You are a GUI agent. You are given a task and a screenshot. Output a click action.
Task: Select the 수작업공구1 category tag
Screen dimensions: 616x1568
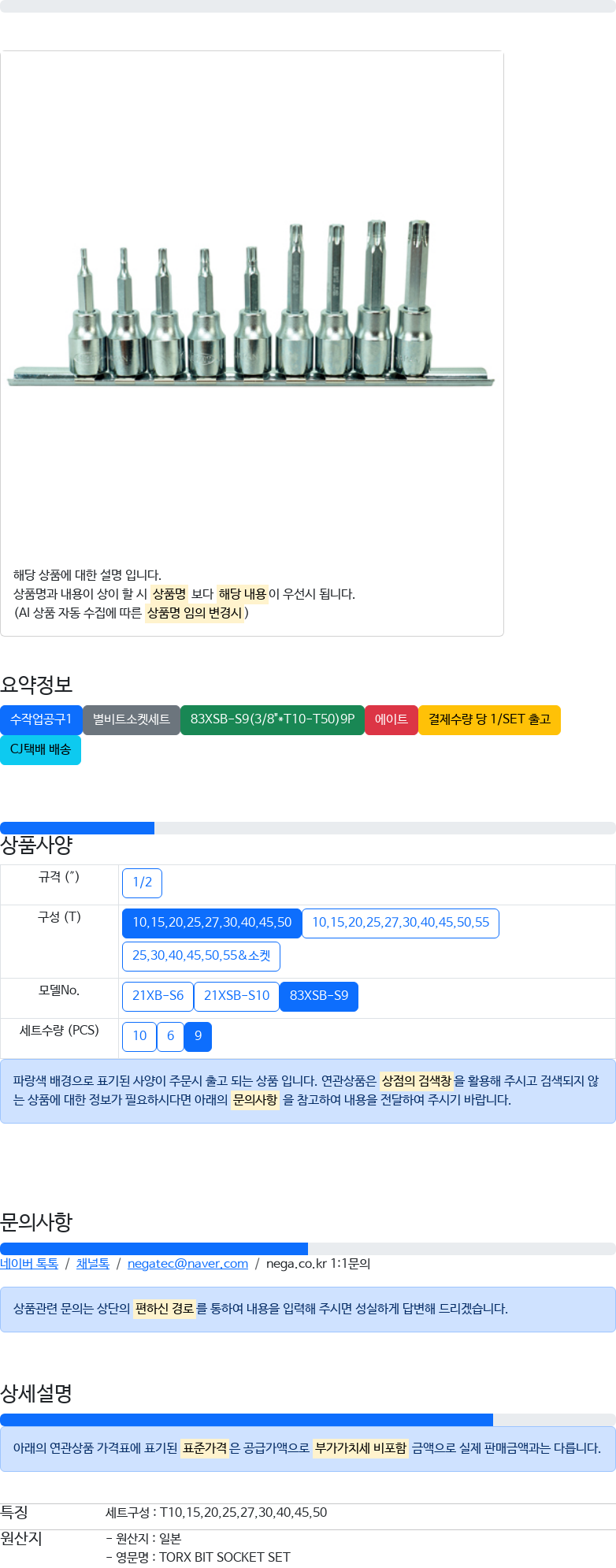pyautogui.click(x=41, y=719)
